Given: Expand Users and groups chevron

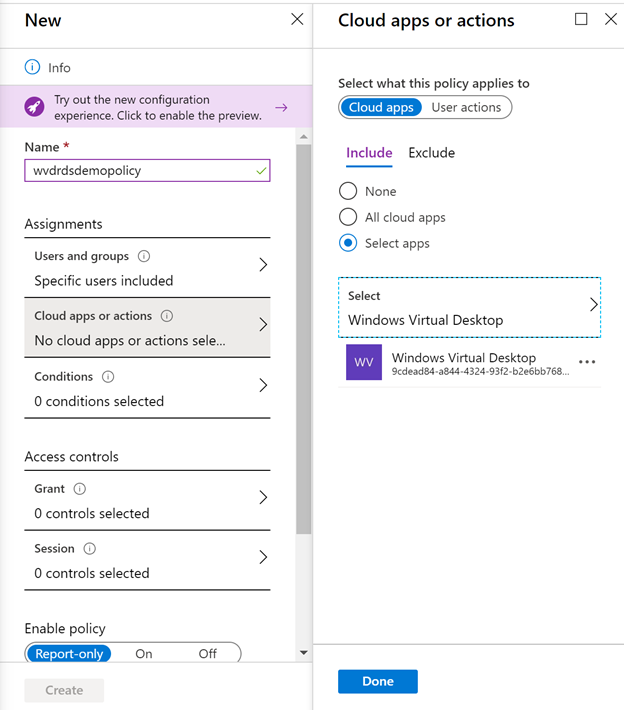Looking at the screenshot, I should pyautogui.click(x=263, y=265).
